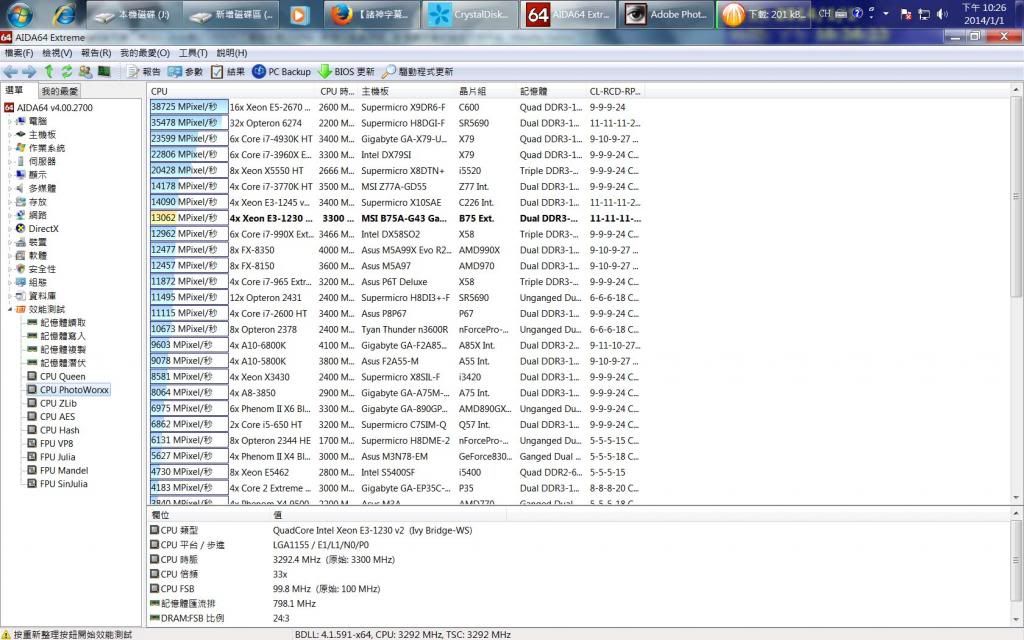This screenshot has height=640, width=1024.
Task: Click the green chip icon in the toolbar
Action: [104, 72]
